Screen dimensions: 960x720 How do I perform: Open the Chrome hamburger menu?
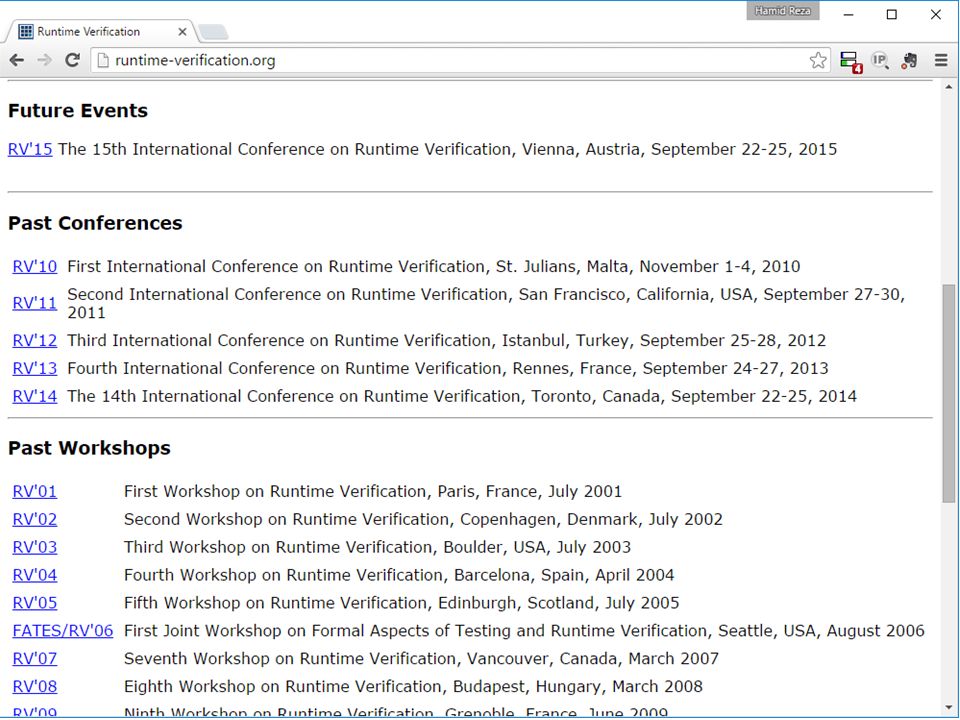coord(941,60)
